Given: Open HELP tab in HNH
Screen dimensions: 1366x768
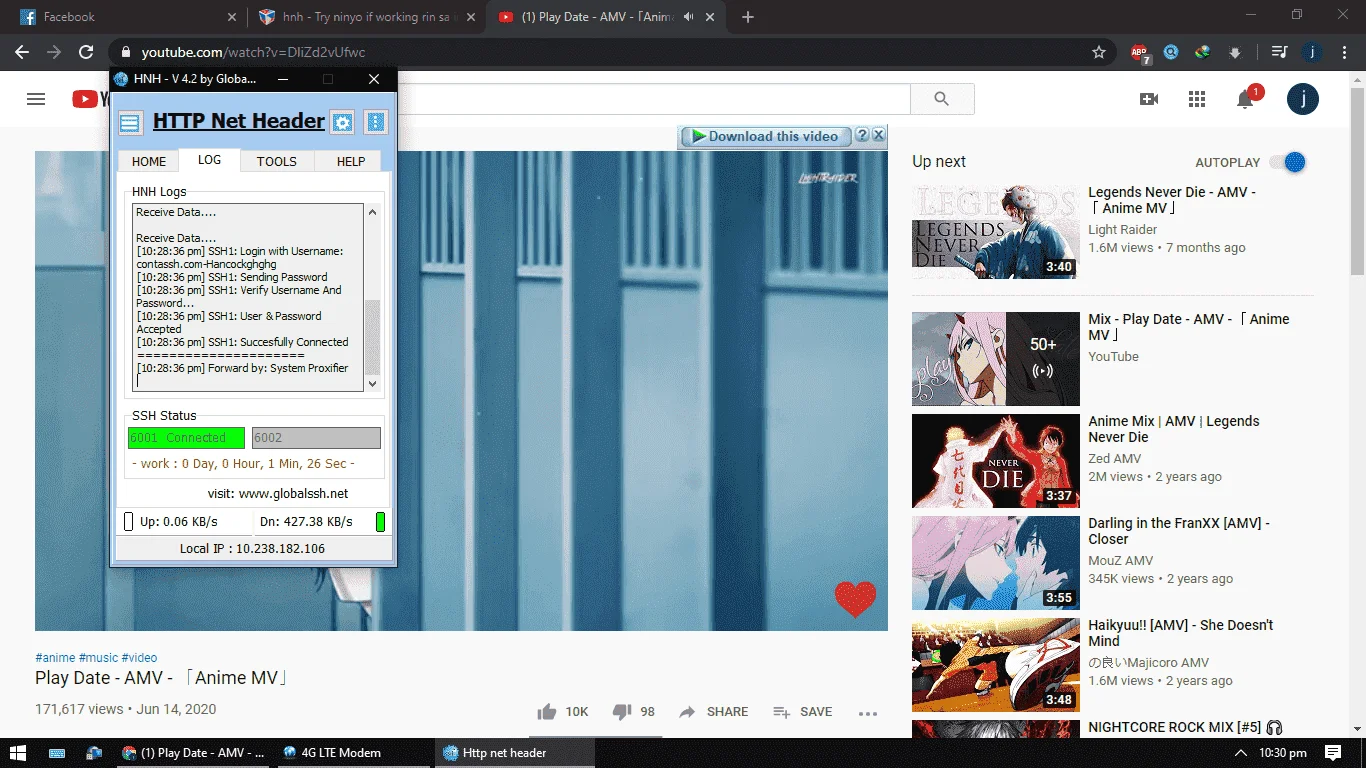Looking at the screenshot, I should pyautogui.click(x=351, y=161).
